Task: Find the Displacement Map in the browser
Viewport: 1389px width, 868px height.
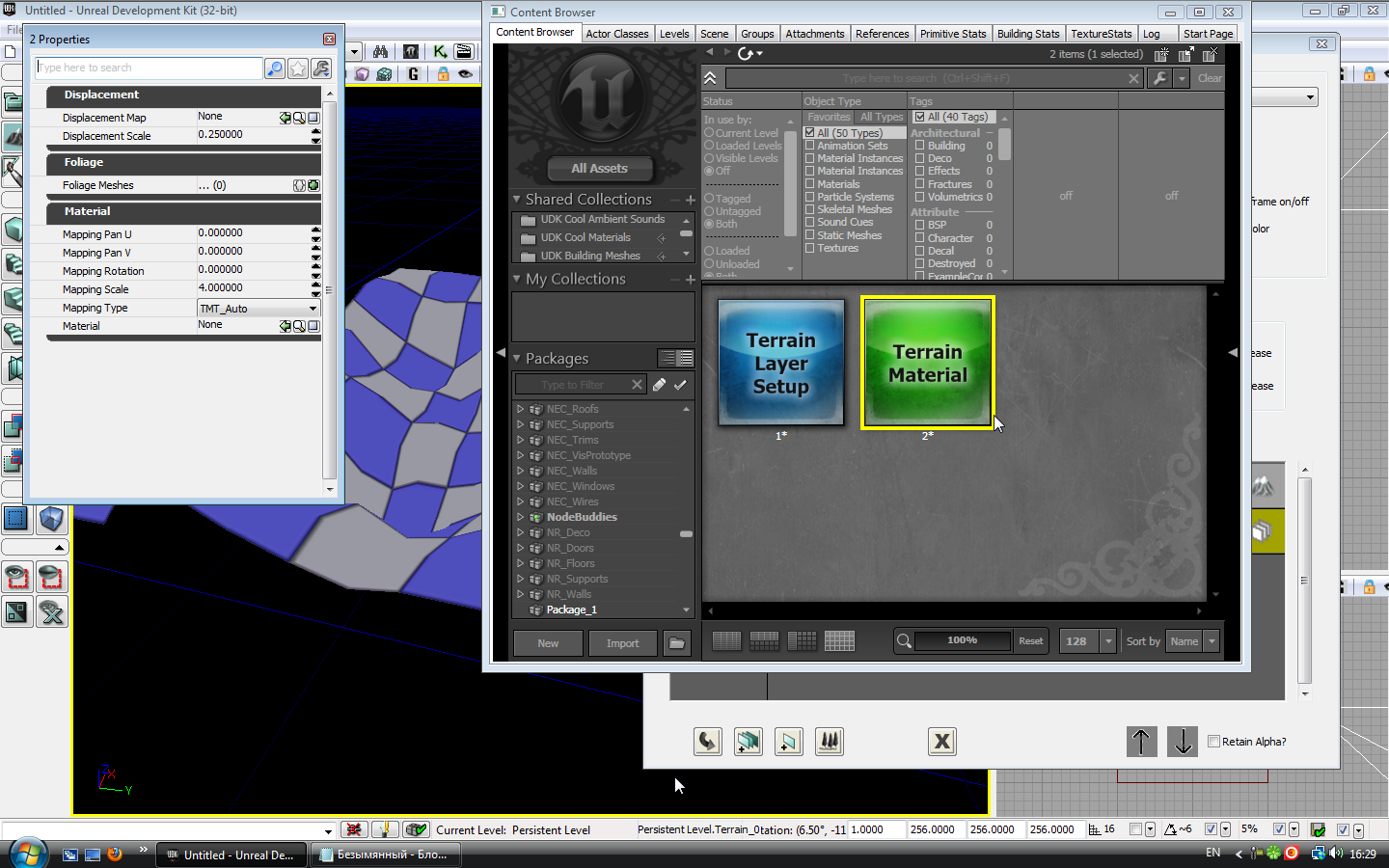Action: 299,118
